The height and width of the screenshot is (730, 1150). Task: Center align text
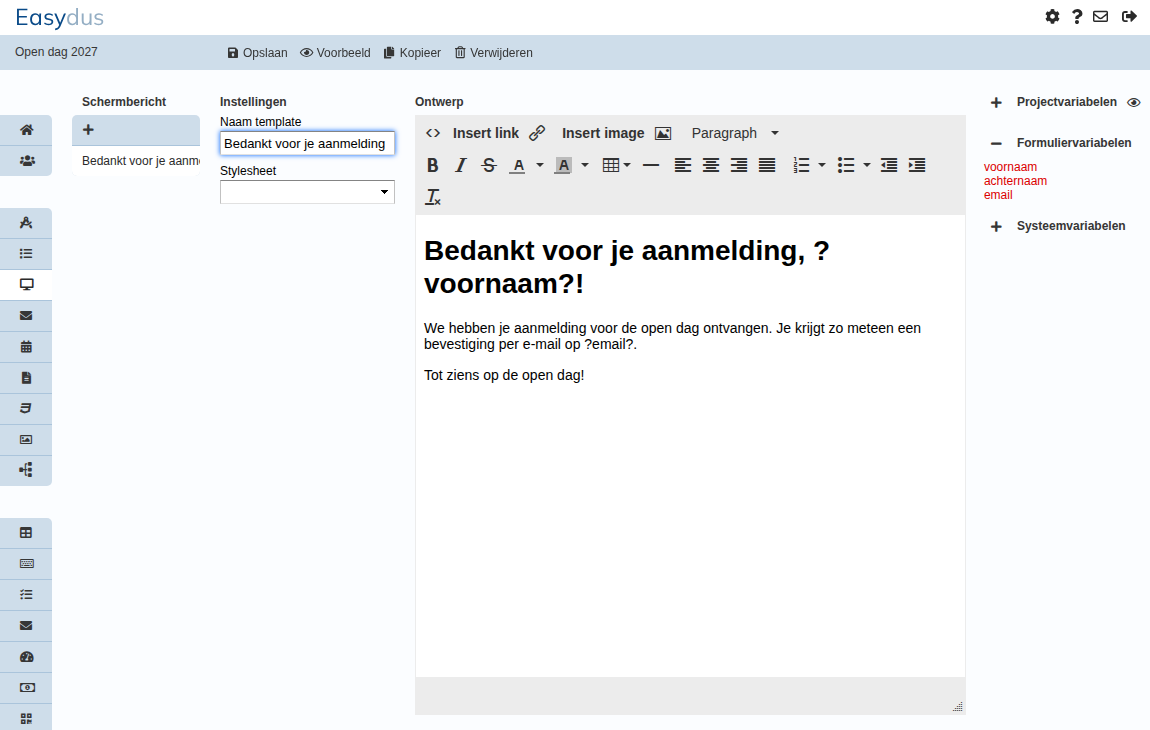point(711,166)
